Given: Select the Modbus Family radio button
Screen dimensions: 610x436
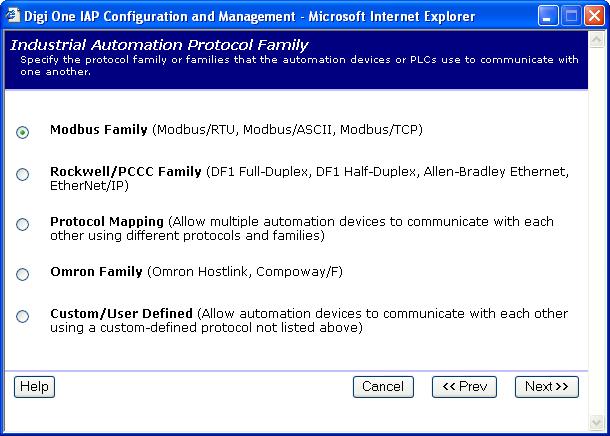Looking at the screenshot, I should coord(23,132).
